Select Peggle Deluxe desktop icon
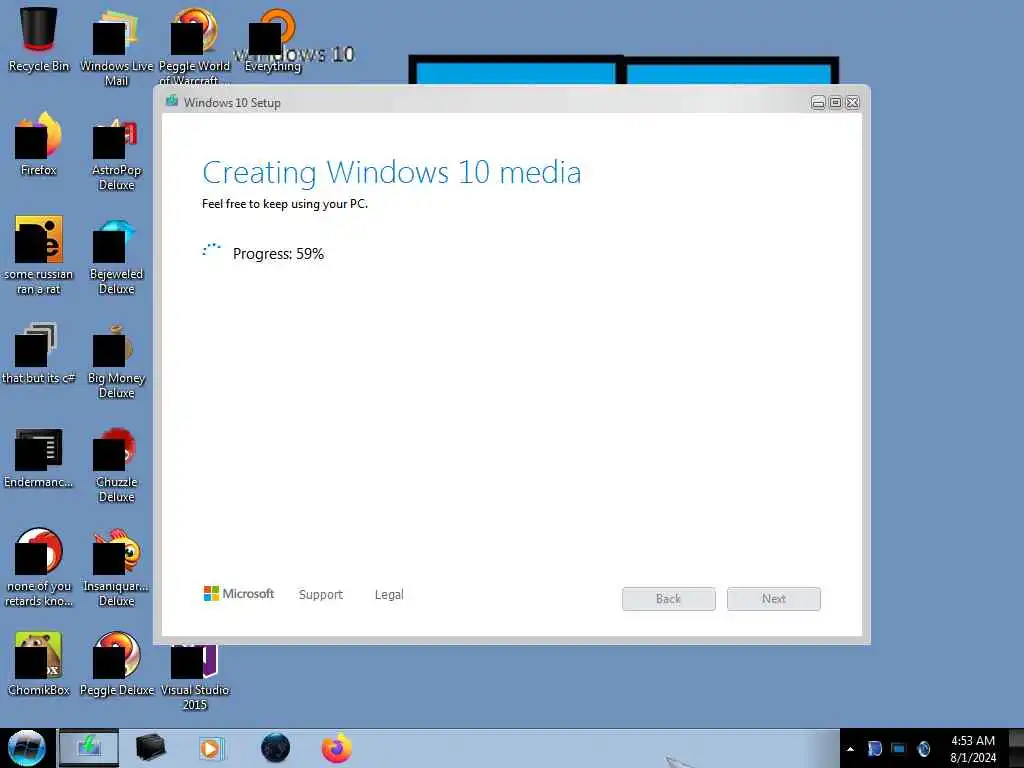This screenshot has width=1024, height=768. [116, 664]
